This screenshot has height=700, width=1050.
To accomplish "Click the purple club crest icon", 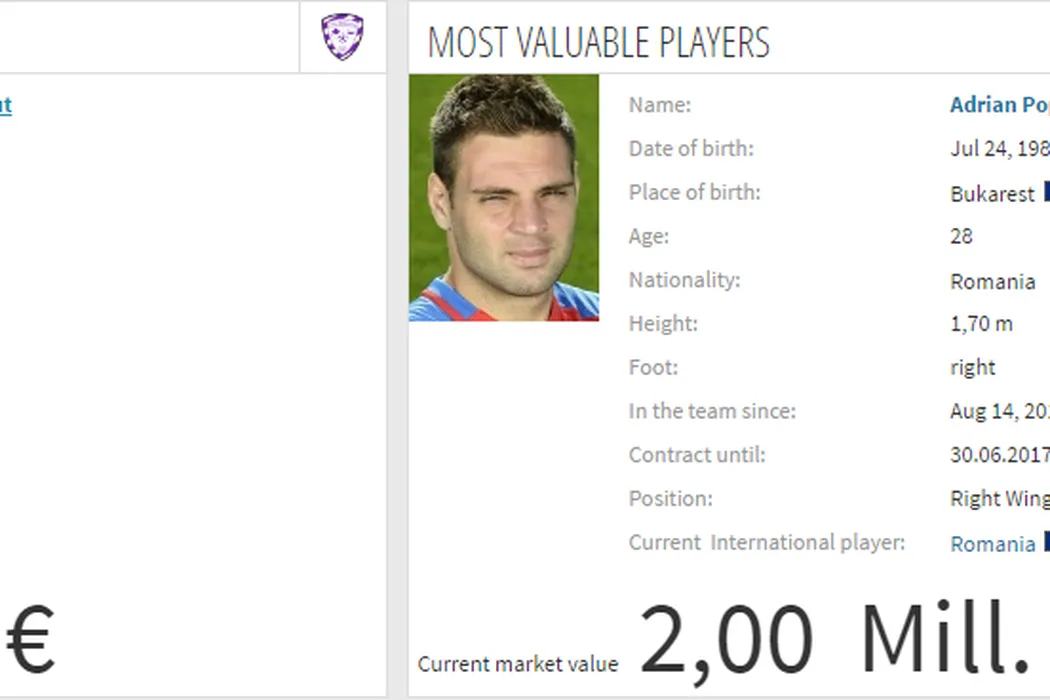I will (x=342, y=37).
